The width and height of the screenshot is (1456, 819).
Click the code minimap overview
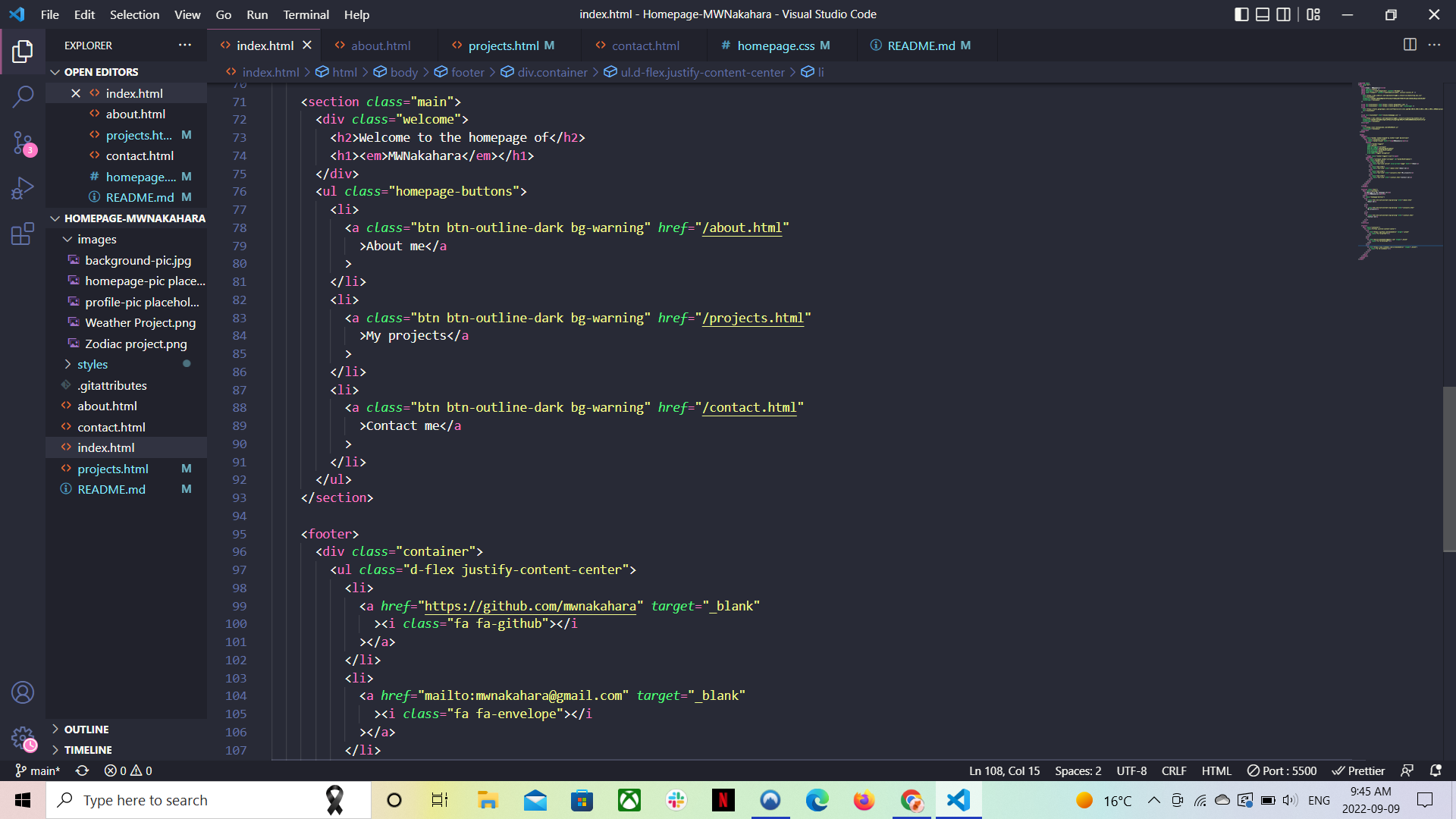tap(1399, 171)
